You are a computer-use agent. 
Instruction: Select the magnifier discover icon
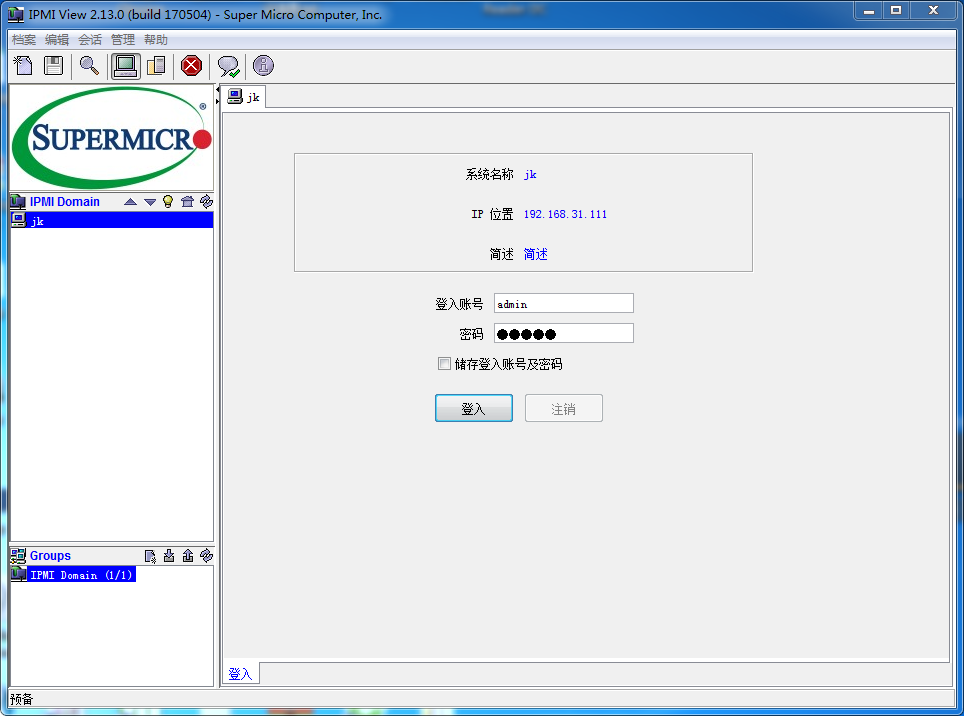click(x=90, y=65)
